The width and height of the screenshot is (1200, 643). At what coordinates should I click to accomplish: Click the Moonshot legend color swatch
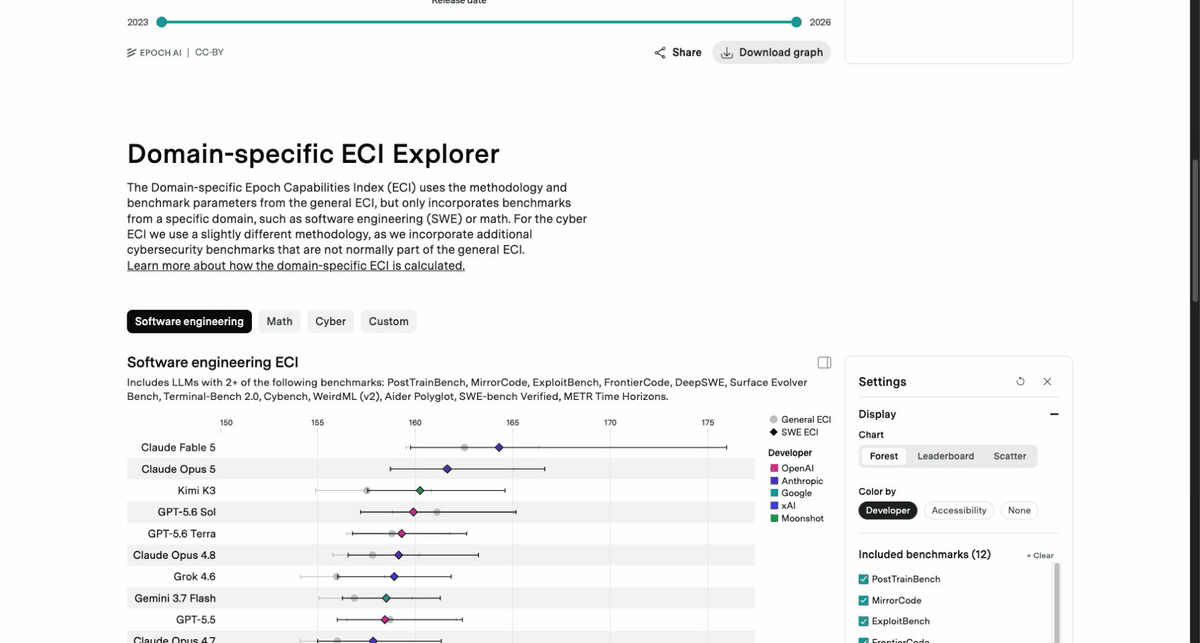point(774,518)
